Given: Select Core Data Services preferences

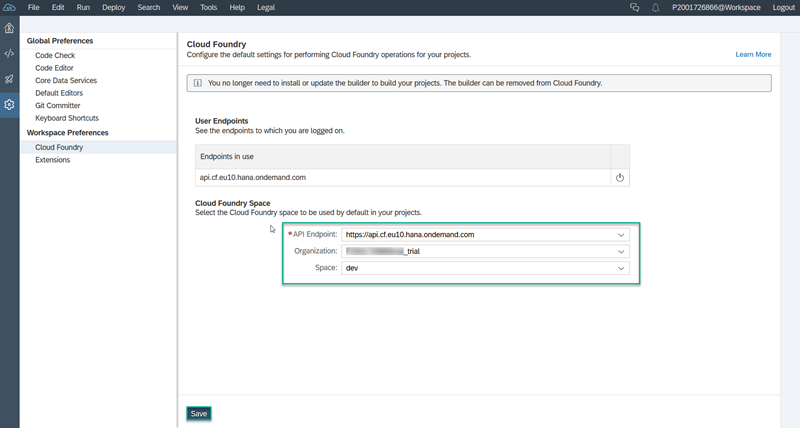Looking at the screenshot, I should (66, 81).
